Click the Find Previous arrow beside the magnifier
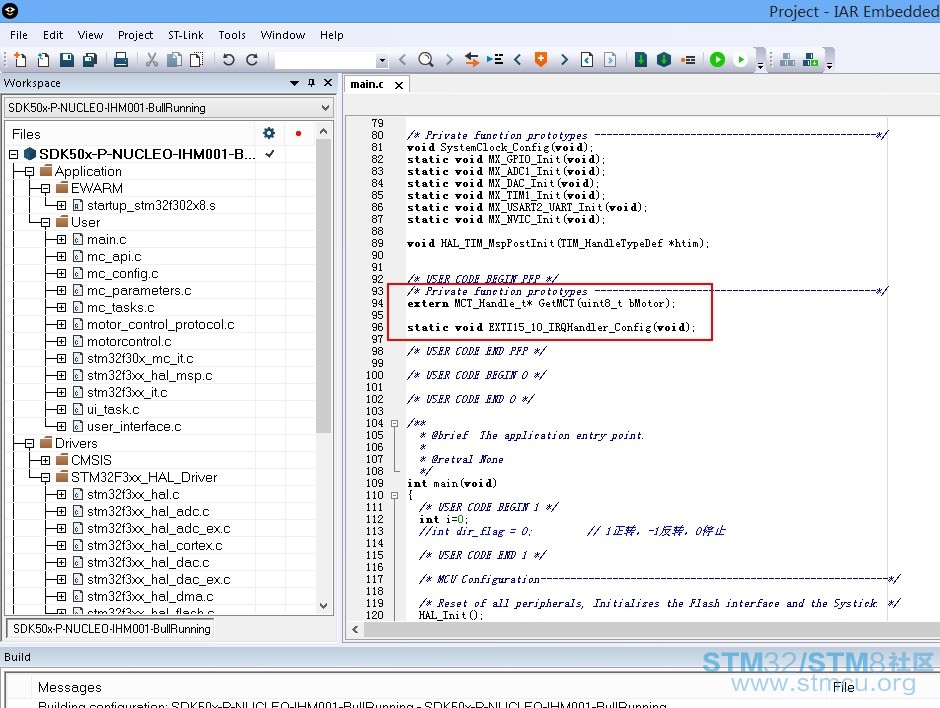The width and height of the screenshot is (940, 708). [x=403, y=59]
